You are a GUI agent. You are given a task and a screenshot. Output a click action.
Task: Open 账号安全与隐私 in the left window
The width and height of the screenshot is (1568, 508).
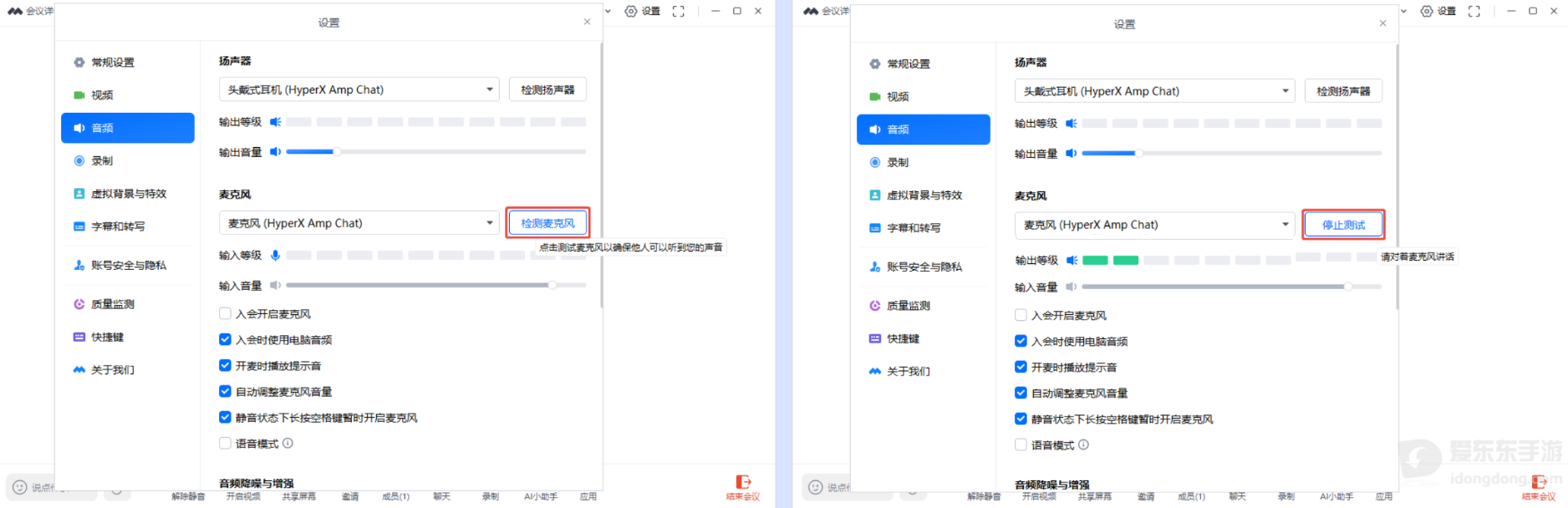point(128,266)
